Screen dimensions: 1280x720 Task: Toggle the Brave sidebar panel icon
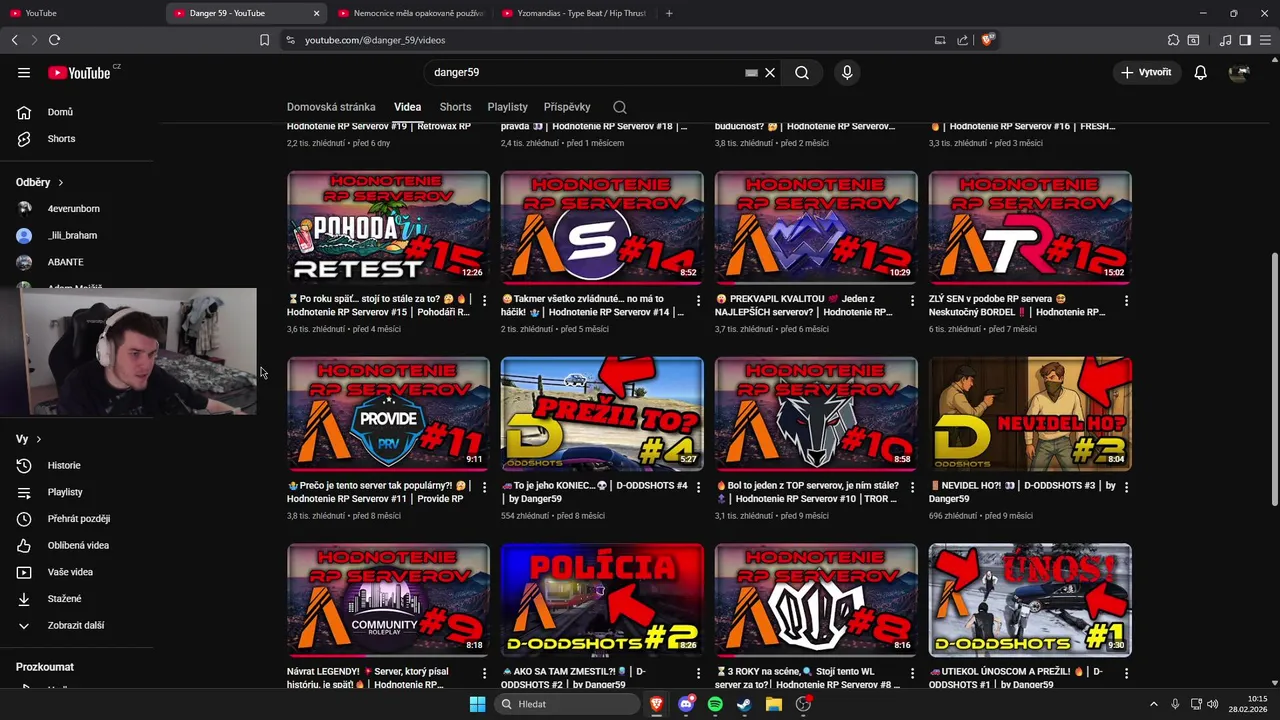[1245, 40]
